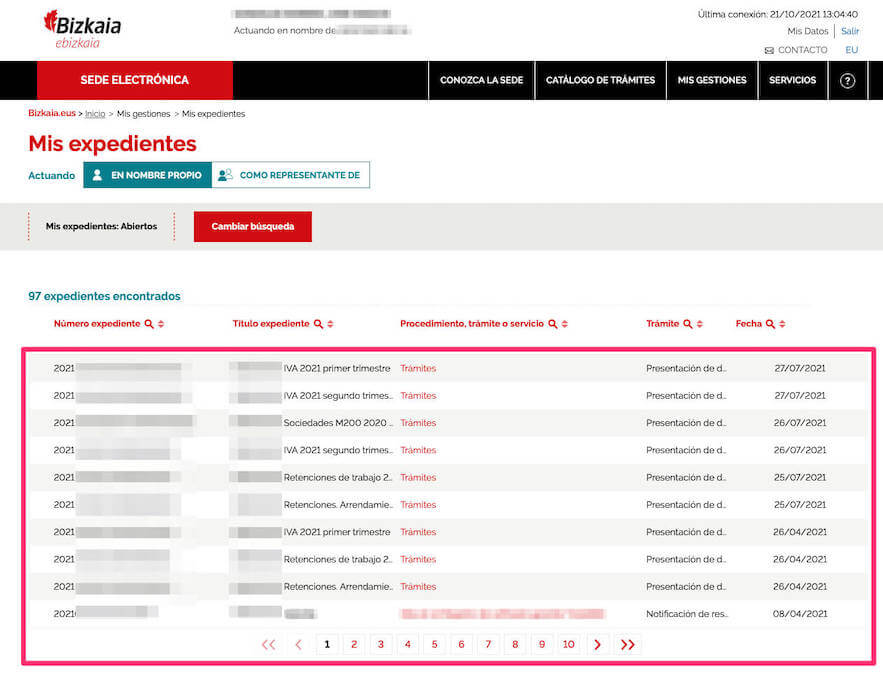Sort by Procedimiento, trámite o servicio arrows
Screen dimensions: 883x673
565,324
